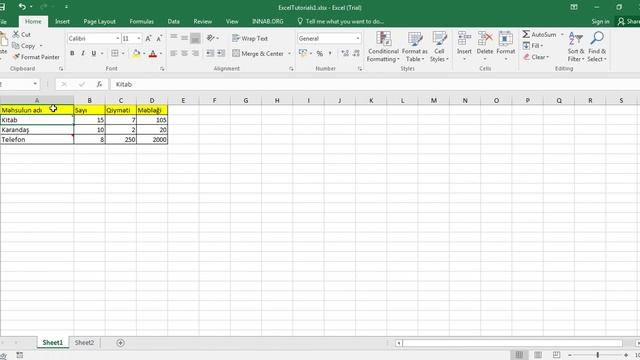Screen dimensions: 640x360
Task: Click the Increase Decimal icon
Action: [x=345, y=53]
